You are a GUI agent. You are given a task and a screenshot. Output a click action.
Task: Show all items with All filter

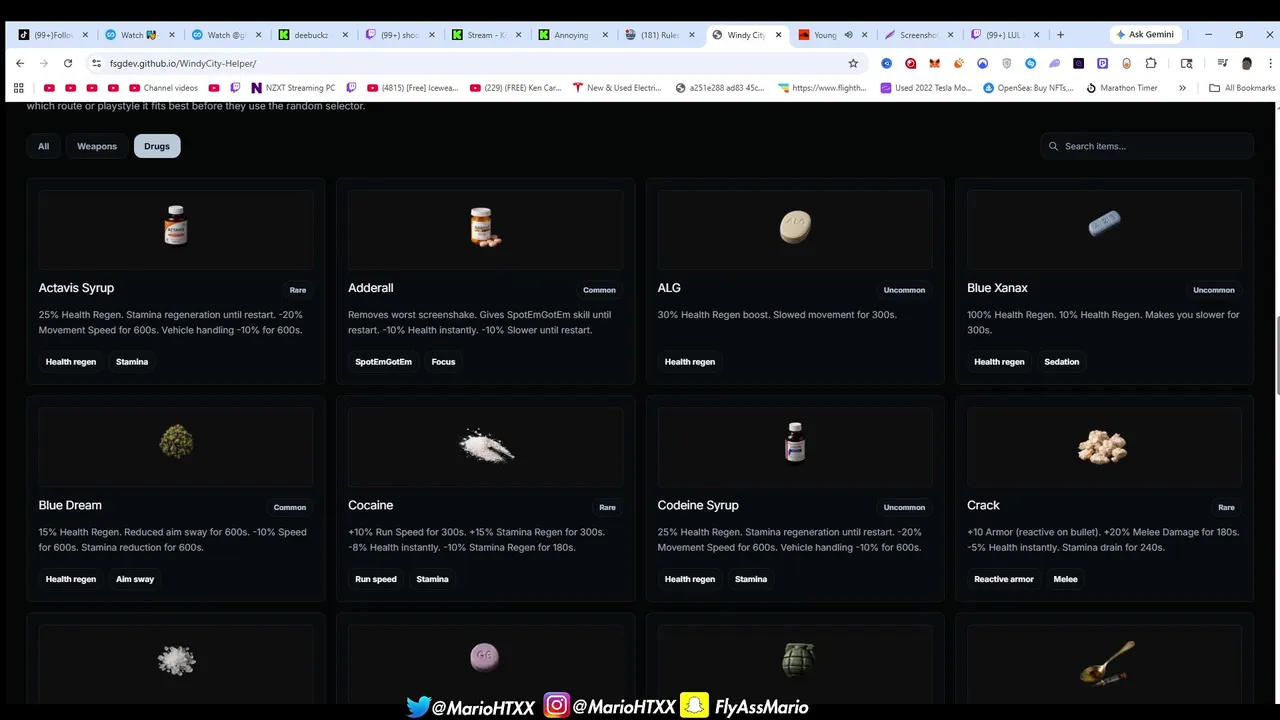(43, 146)
